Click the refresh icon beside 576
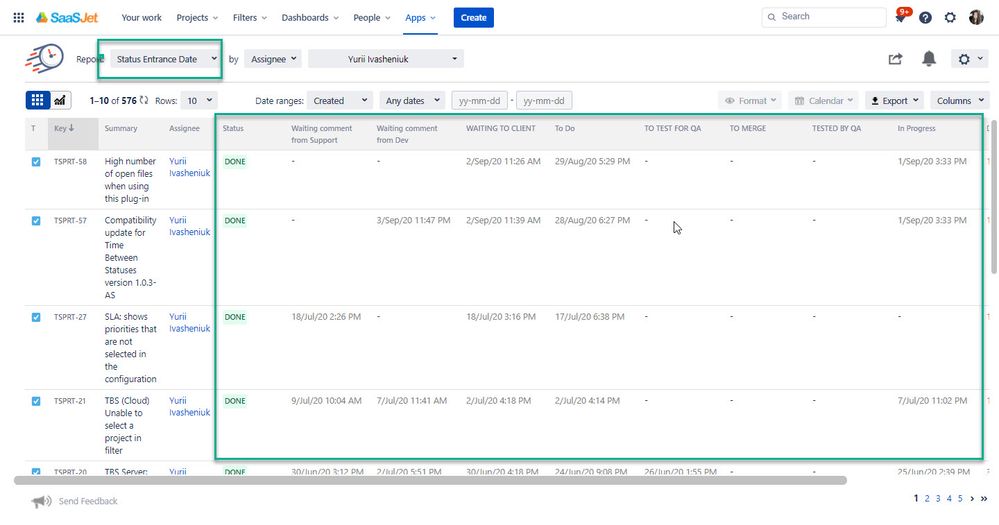The height and width of the screenshot is (525, 999). tap(145, 100)
